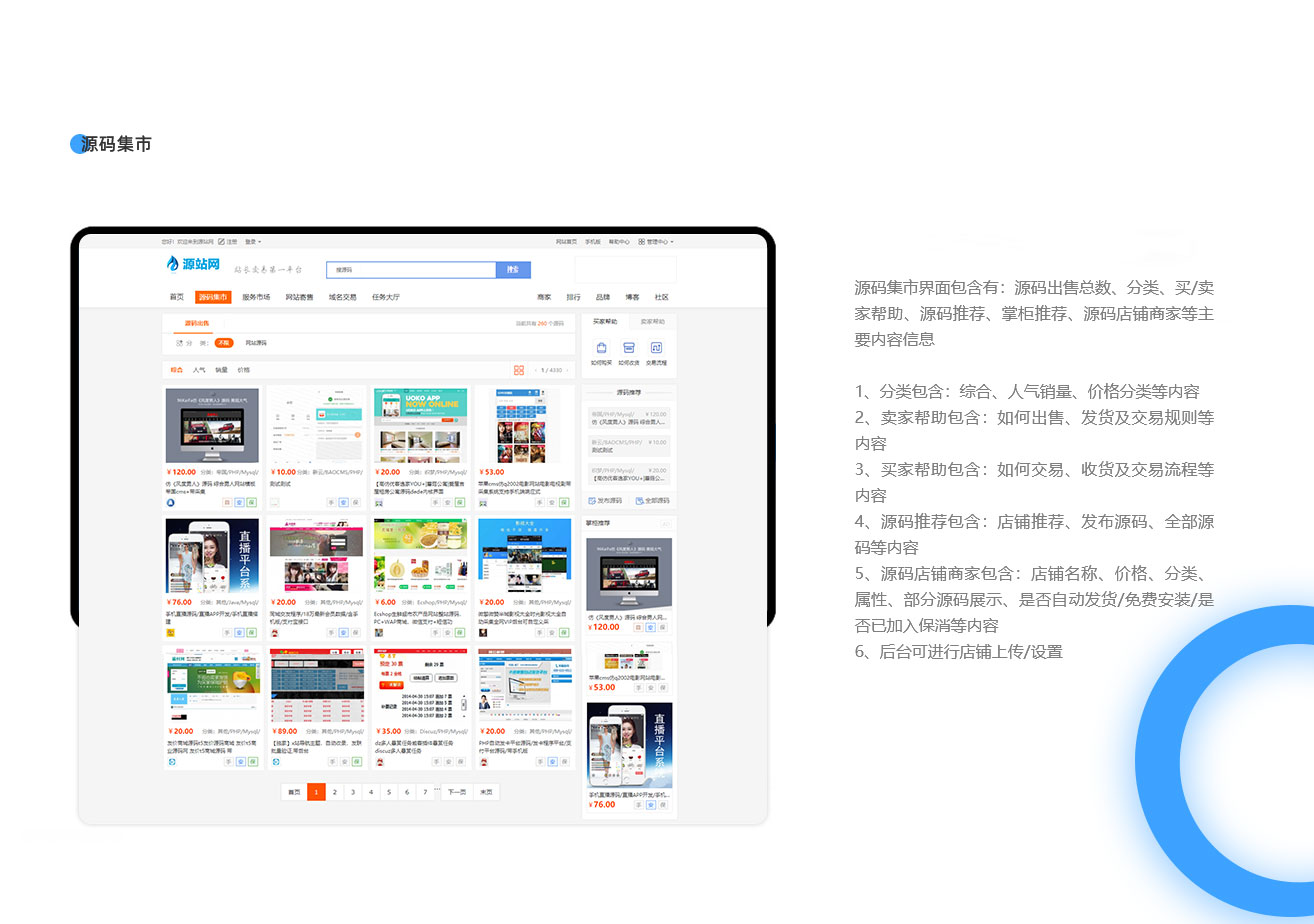
Task: Go to 首页 in the navigation bar
Action: [x=177, y=297]
